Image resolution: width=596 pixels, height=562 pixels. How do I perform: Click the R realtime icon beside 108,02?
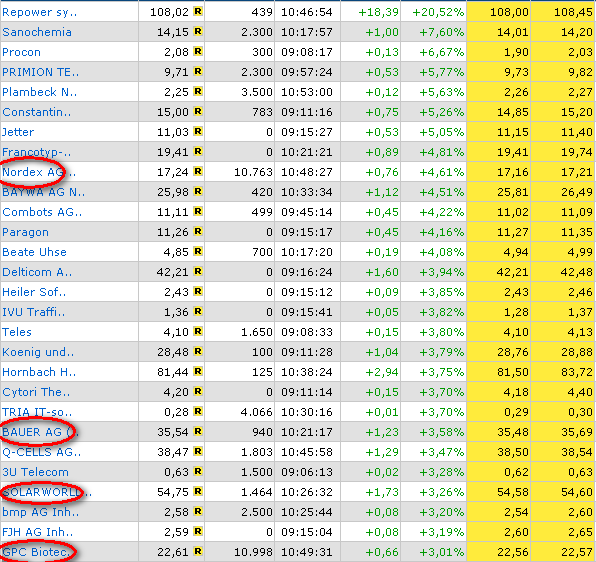[198, 11]
